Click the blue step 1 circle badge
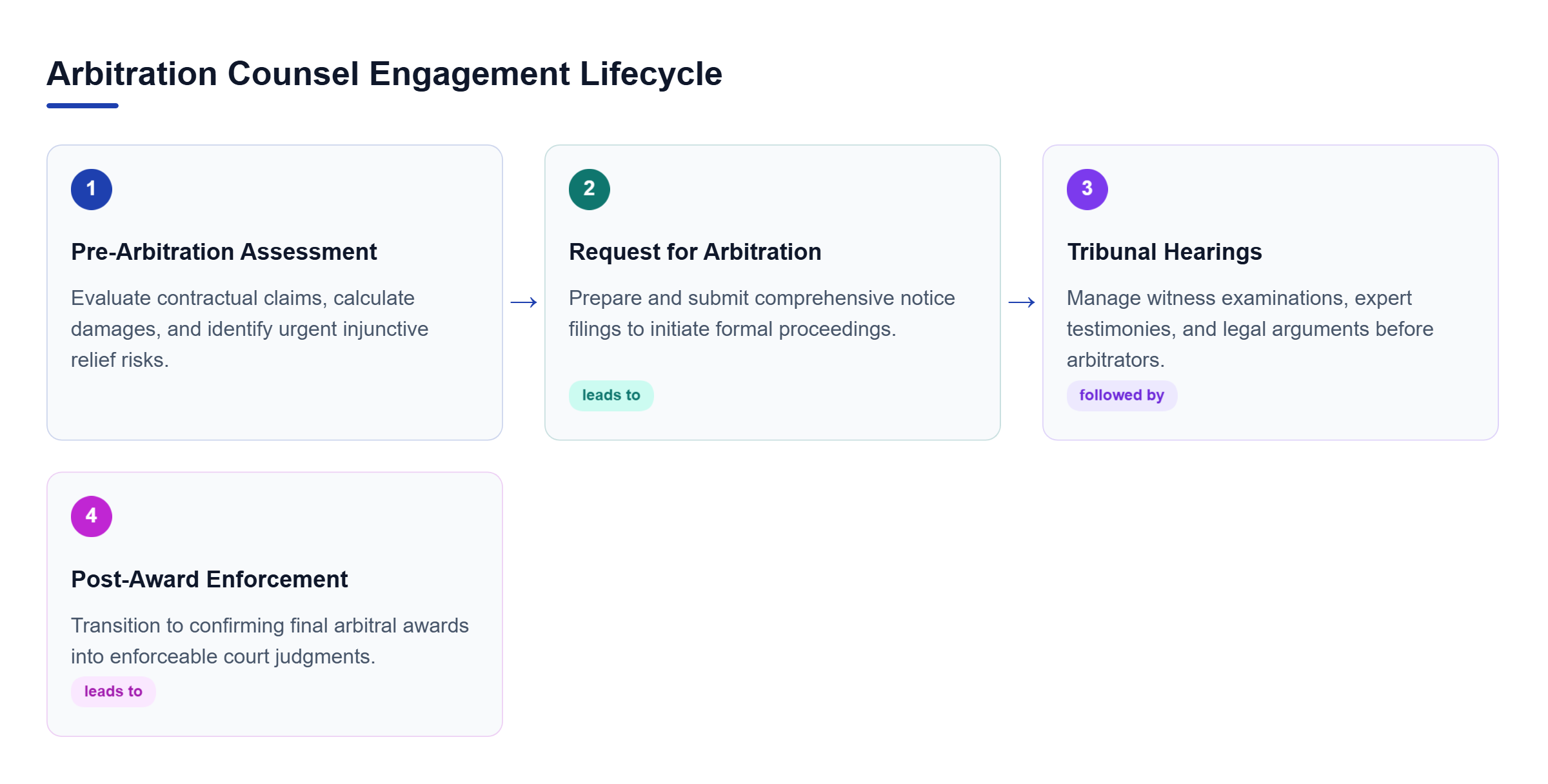Image resolution: width=1548 pixels, height=784 pixels. tap(92, 190)
